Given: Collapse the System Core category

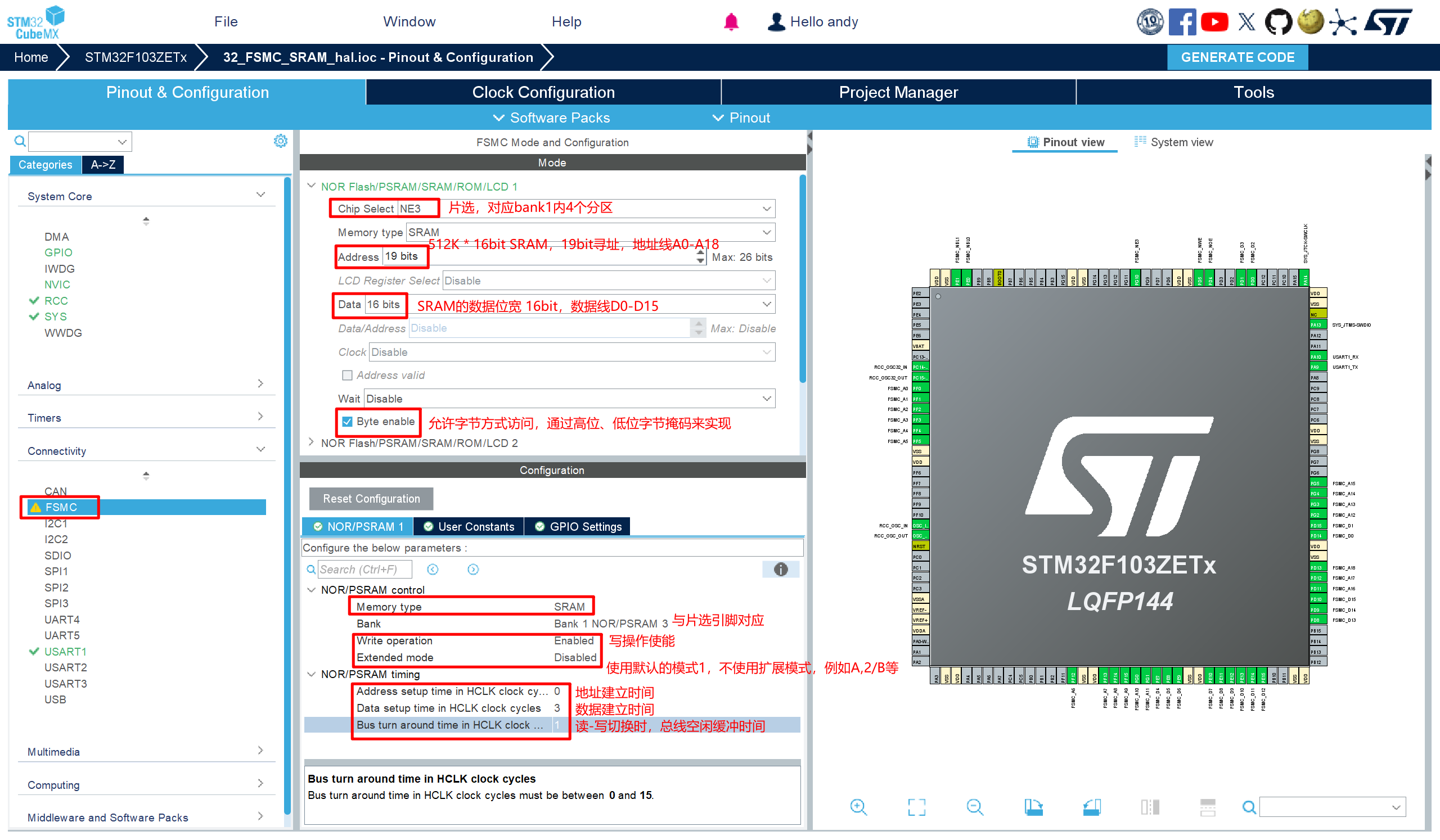Looking at the screenshot, I should point(260,195).
